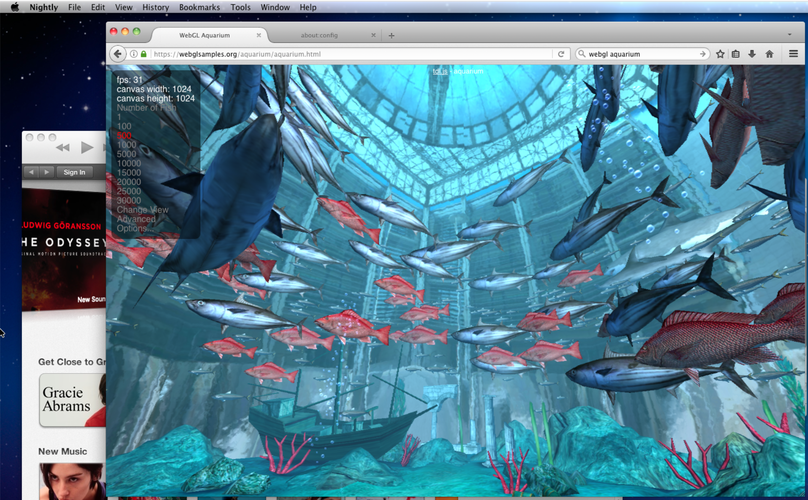
Task: Click Sign In in iTunes window
Action: (74, 172)
